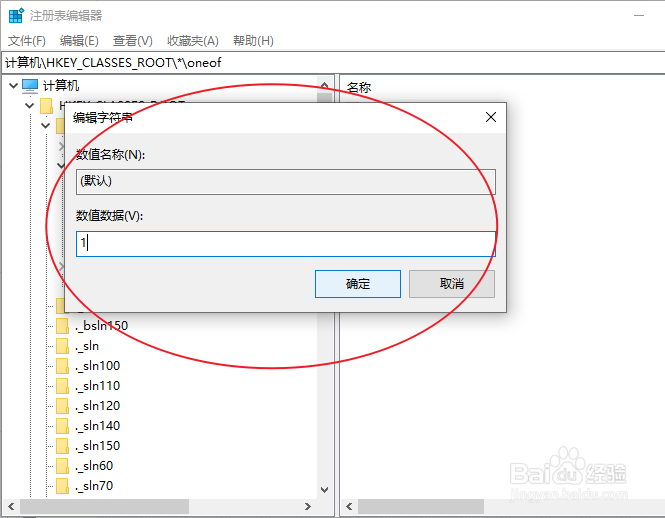Select the ._sln150 key

(98, 445)
